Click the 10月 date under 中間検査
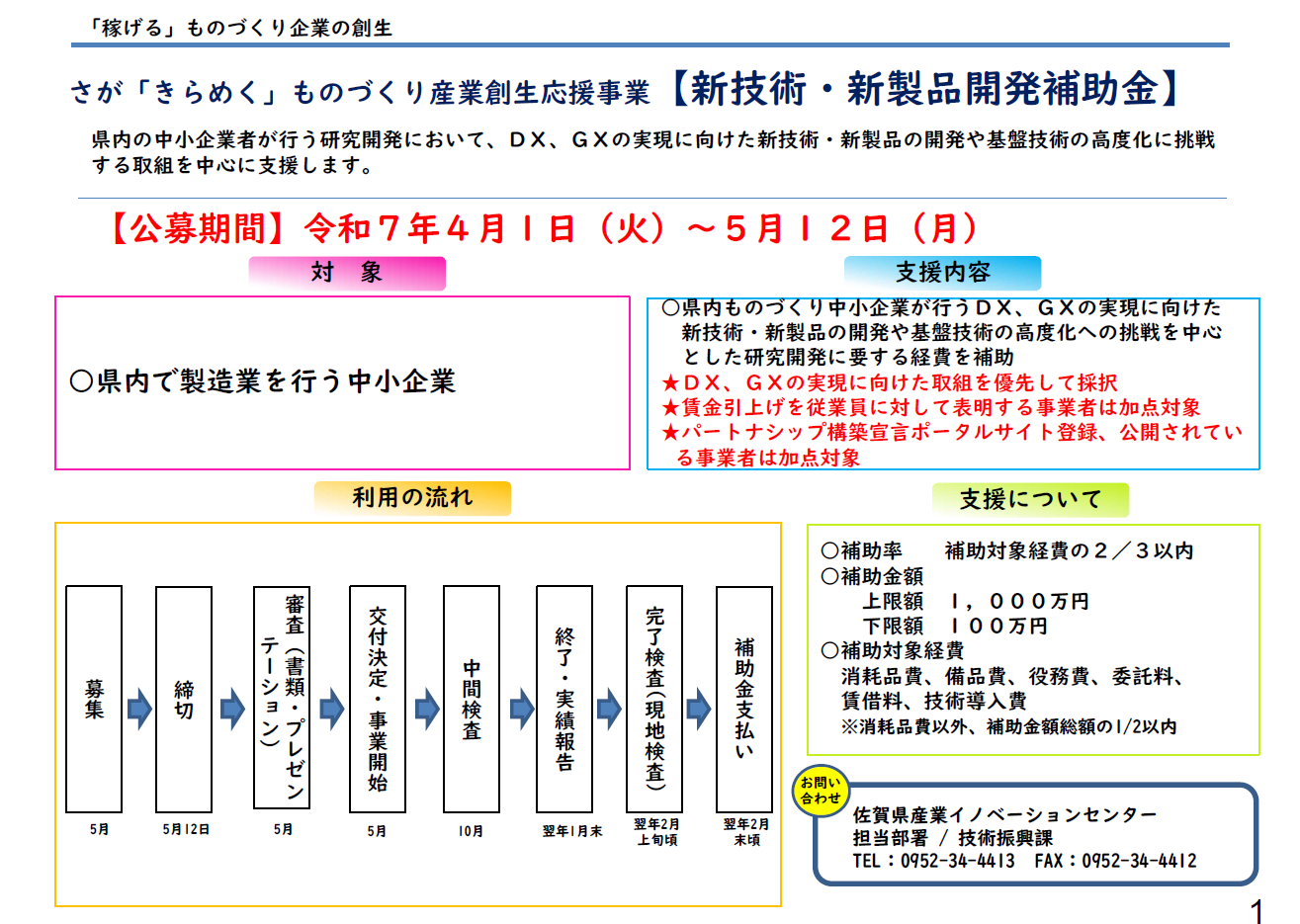This screenshot has height=924, width=1300. pyautogui.click(x=472, y=831)
